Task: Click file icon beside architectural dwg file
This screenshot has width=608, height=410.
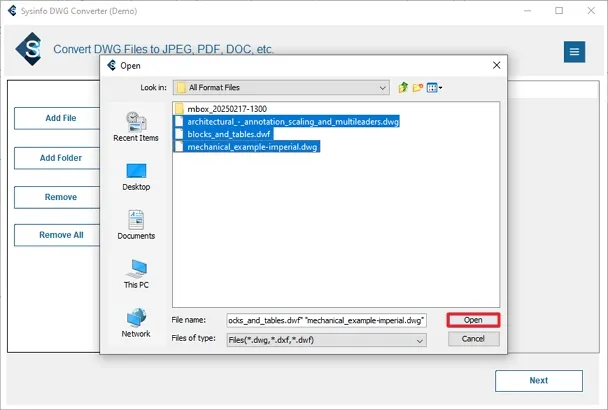Action: pyautogui.click(x=179, y=121)
